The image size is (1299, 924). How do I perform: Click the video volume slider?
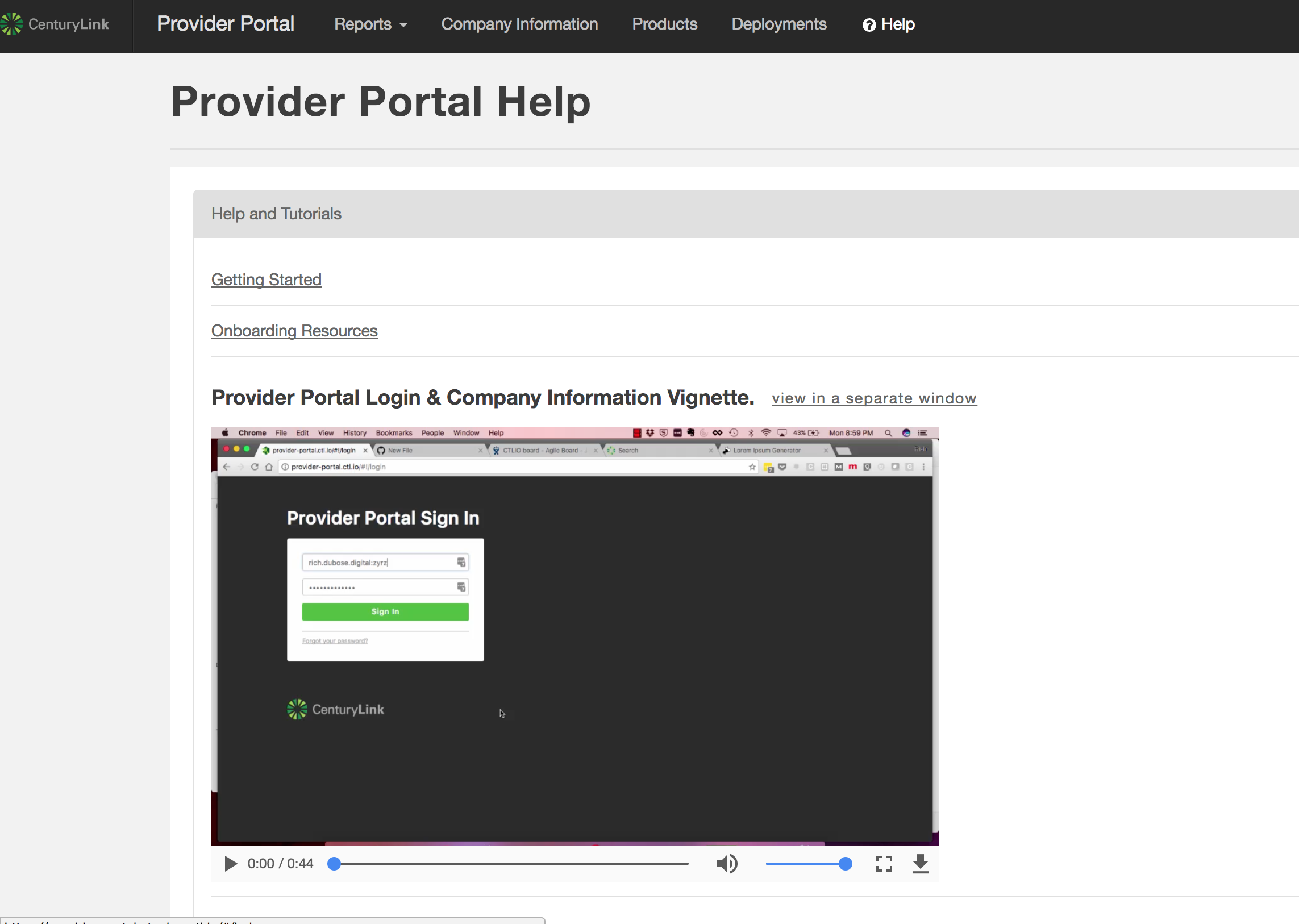click(809, 864)
